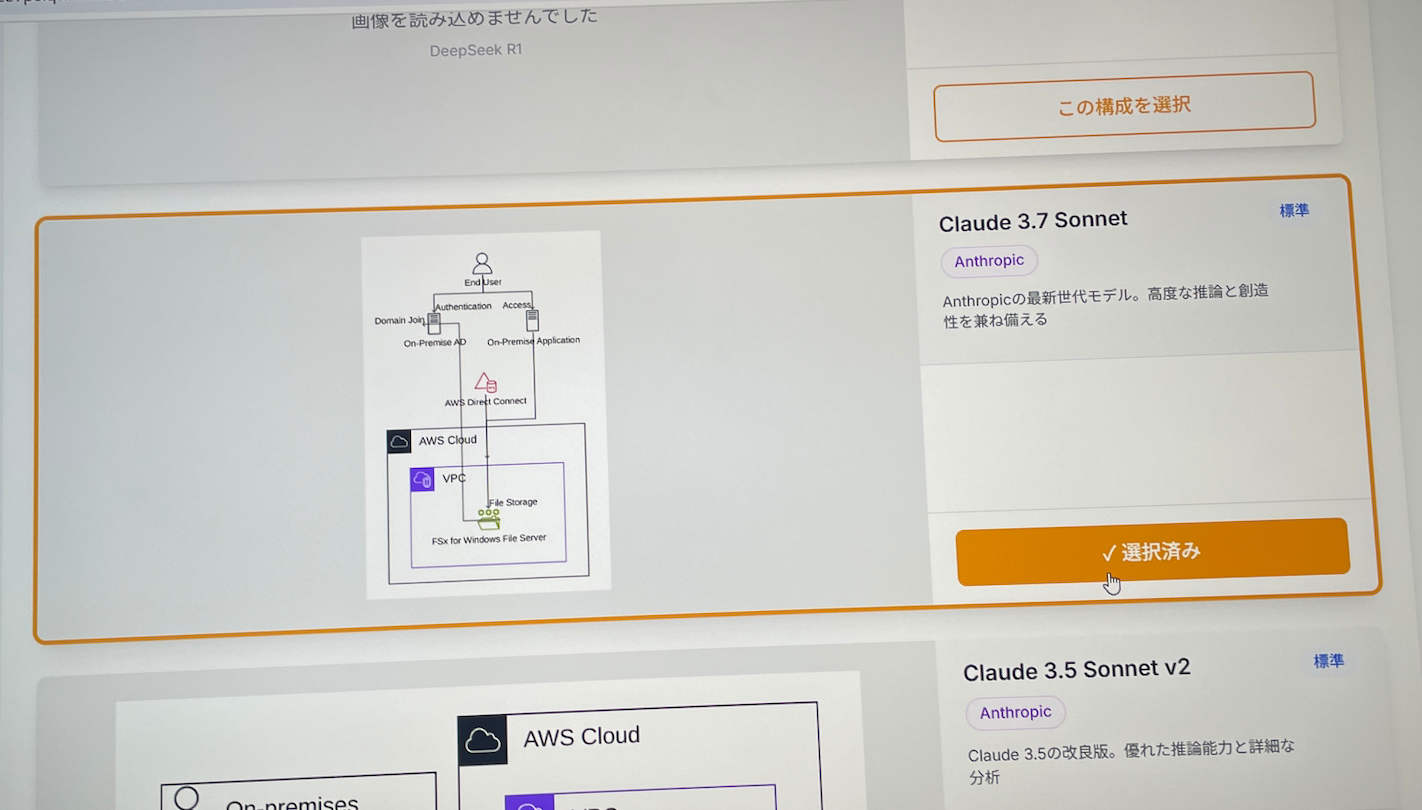Click the On-premises box label in the bottom diagram
The width and height of the screenshot is (1422, 810).
(x=291, y=802)
